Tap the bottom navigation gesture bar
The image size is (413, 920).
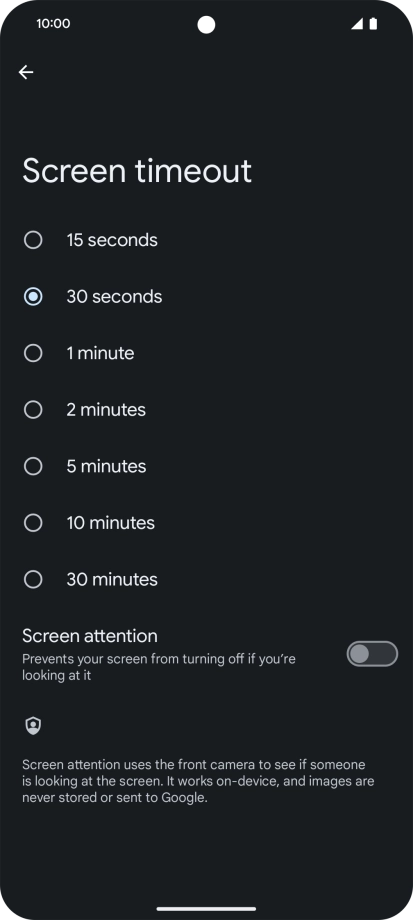(x=206, y=909)
